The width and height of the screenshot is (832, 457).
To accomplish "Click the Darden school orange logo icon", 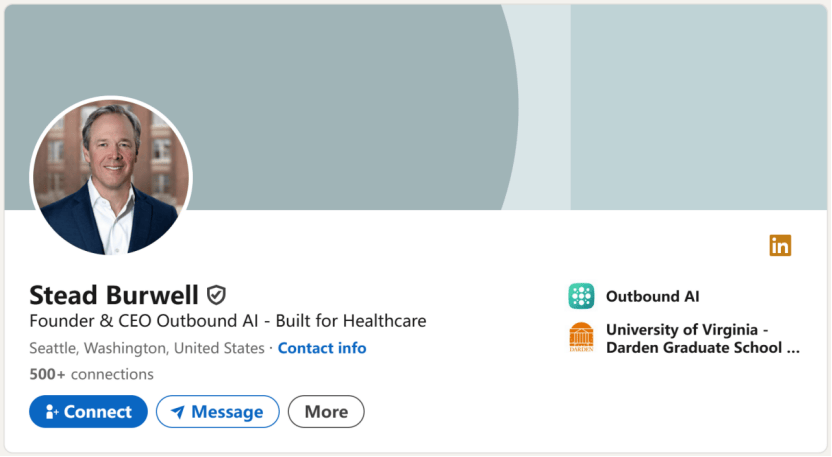I will tap(581, 338).
